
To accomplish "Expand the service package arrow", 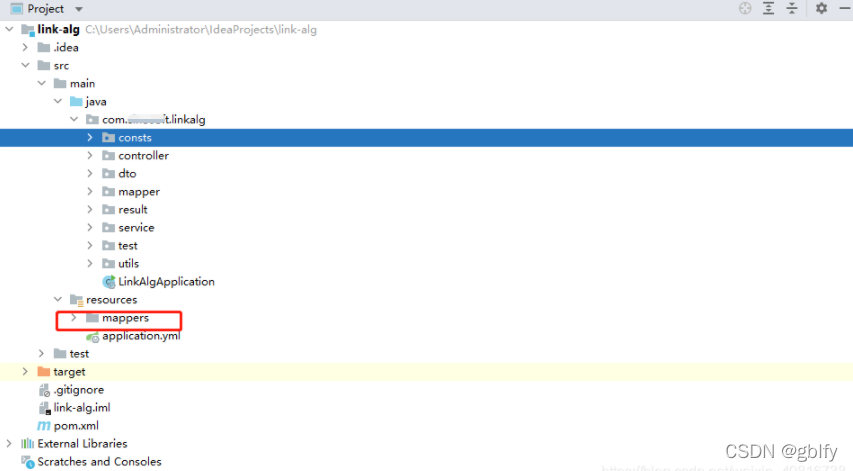I will (x=90, y=227).
